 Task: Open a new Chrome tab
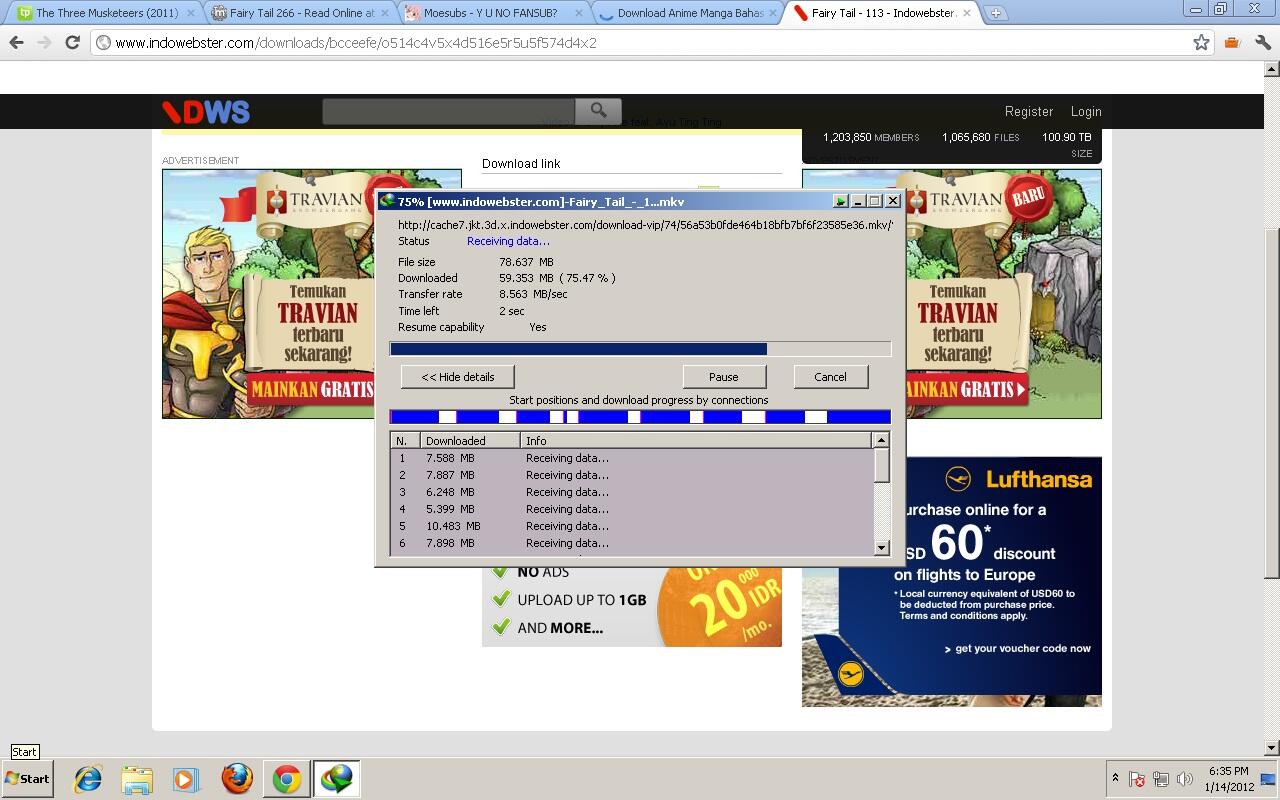pos(995,13)
